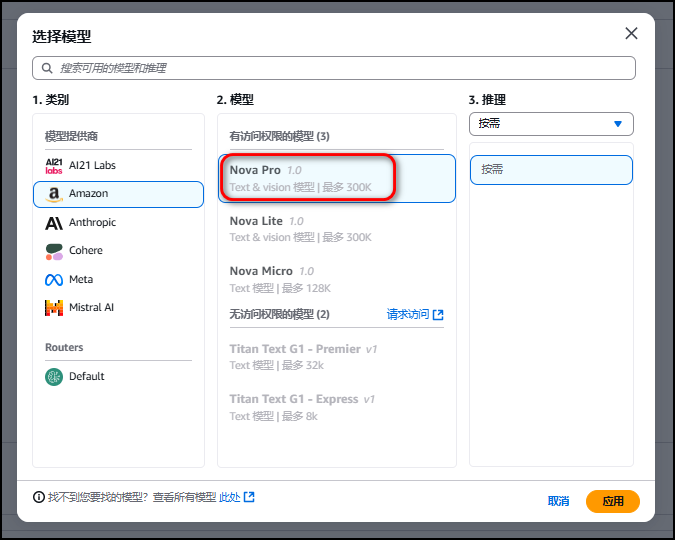Click Titan Text G1 - Express model
The width and height of the screenshot is (675, 540).
337,407
